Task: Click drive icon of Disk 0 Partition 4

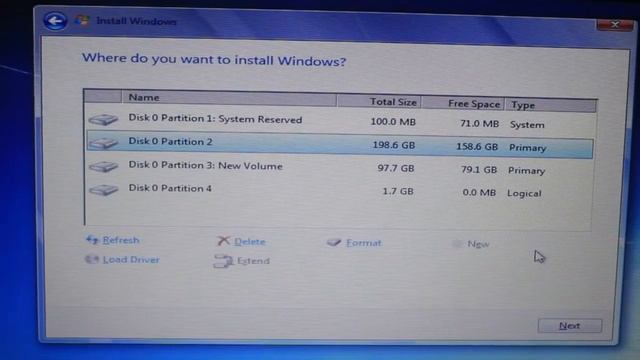Action: coord(103,189)
